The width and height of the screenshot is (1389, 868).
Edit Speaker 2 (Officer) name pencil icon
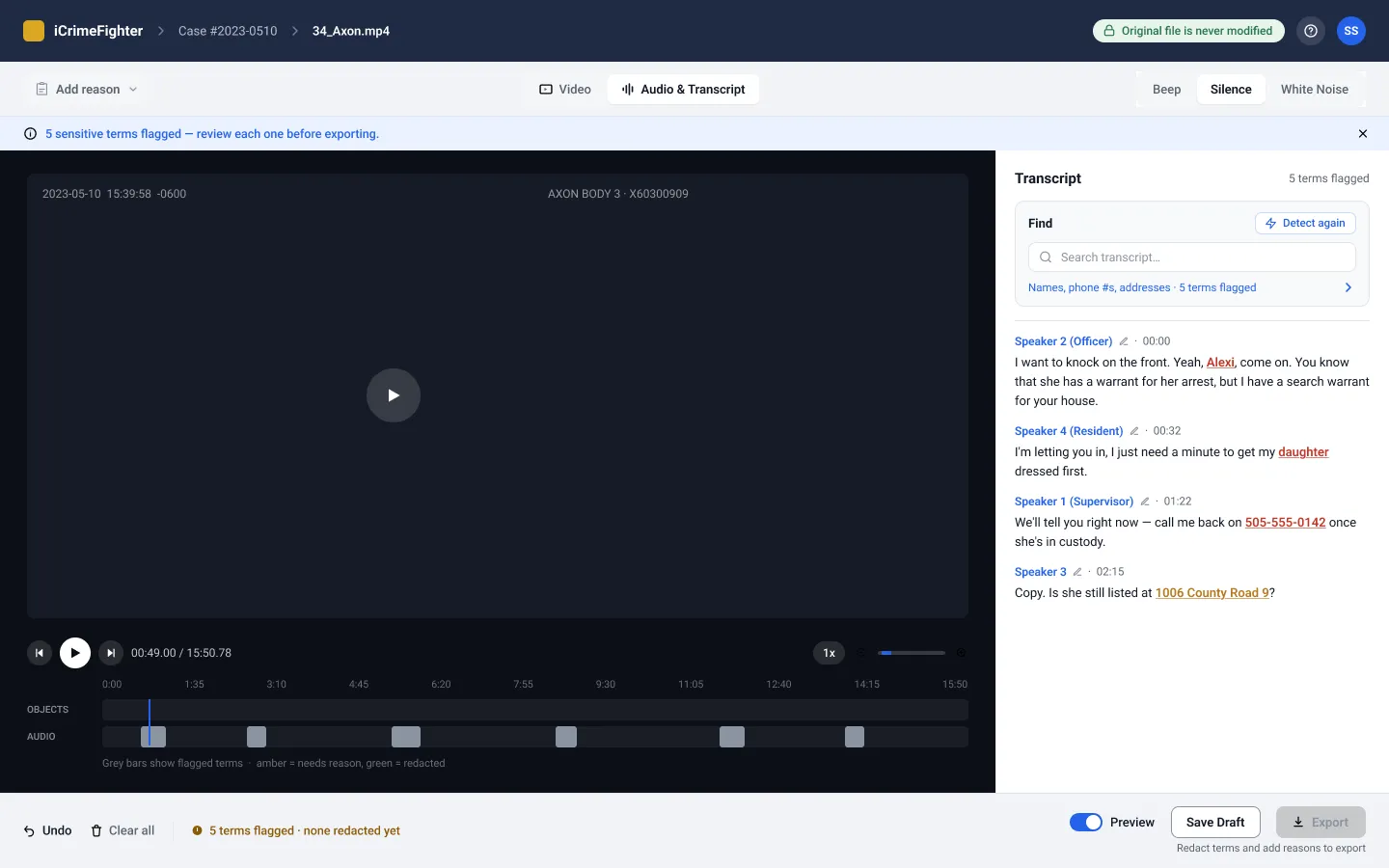[x=1124, y=341]
